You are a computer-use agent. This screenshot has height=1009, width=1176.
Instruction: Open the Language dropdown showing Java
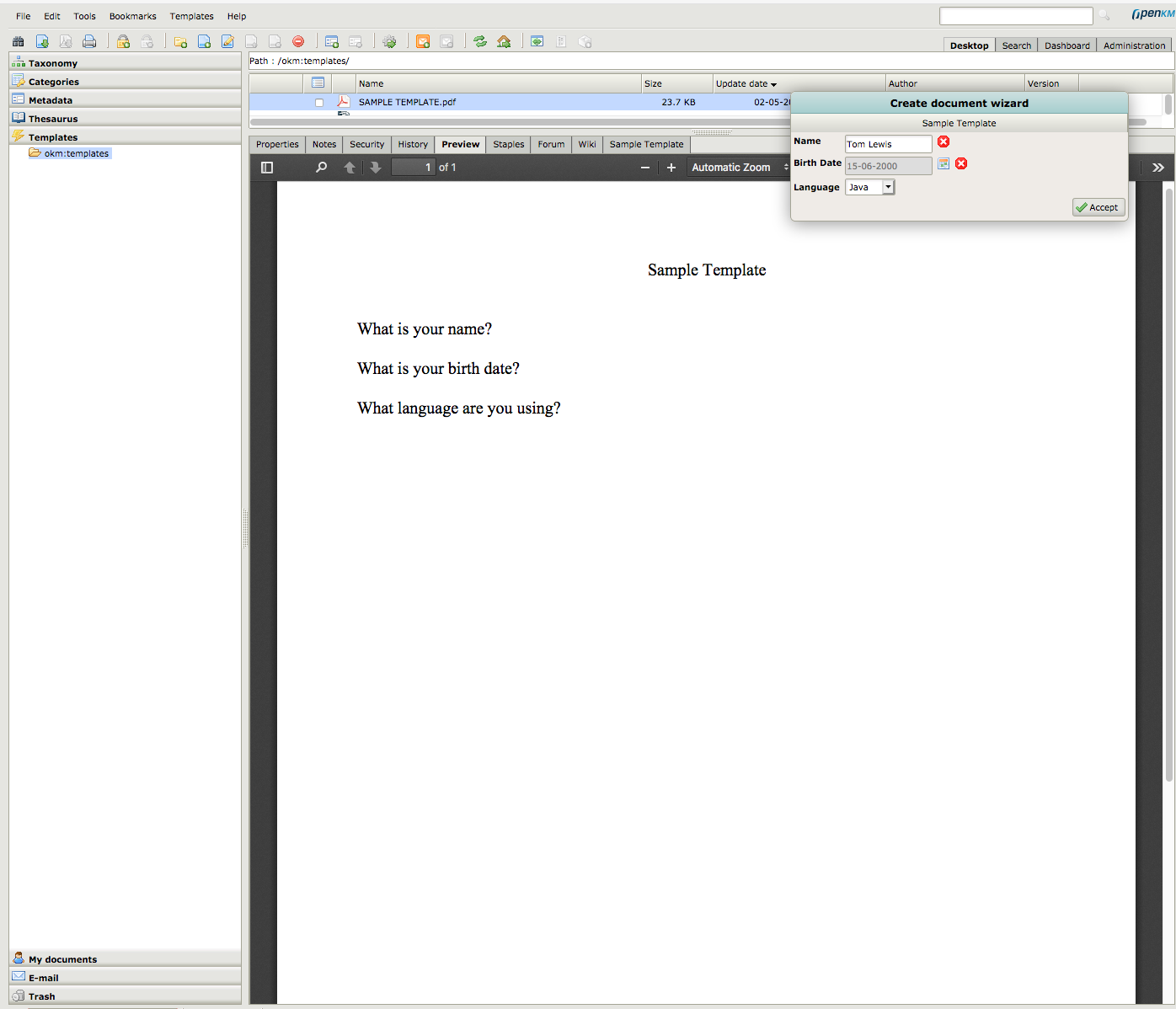(869, 187)
